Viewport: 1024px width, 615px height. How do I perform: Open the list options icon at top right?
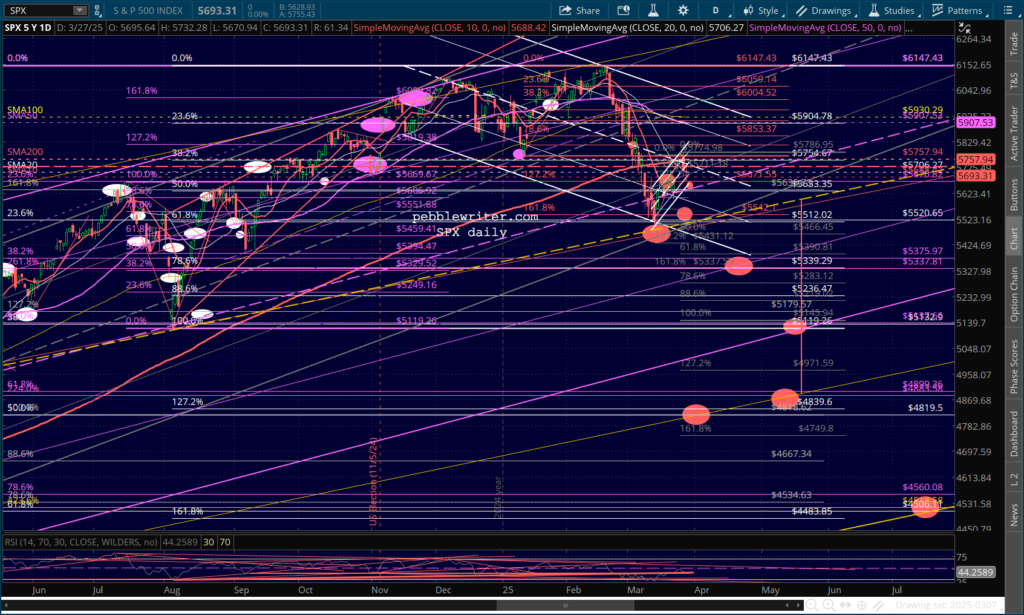tap(1008, 10)
